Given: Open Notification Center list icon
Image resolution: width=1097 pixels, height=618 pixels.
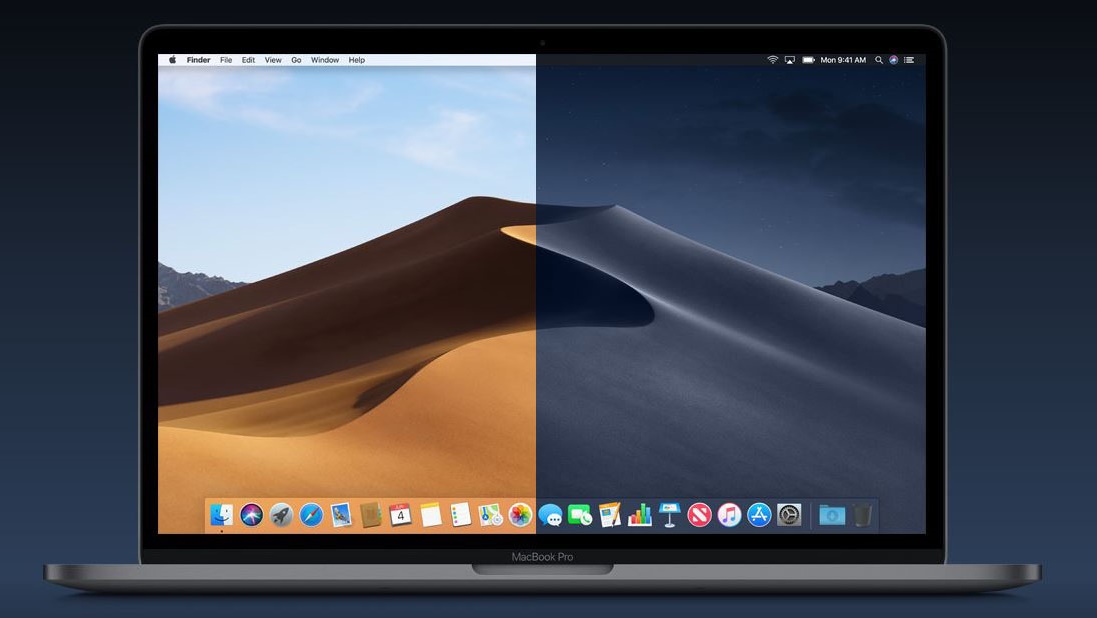Looking at the screenshot, I should pos(909,60).
